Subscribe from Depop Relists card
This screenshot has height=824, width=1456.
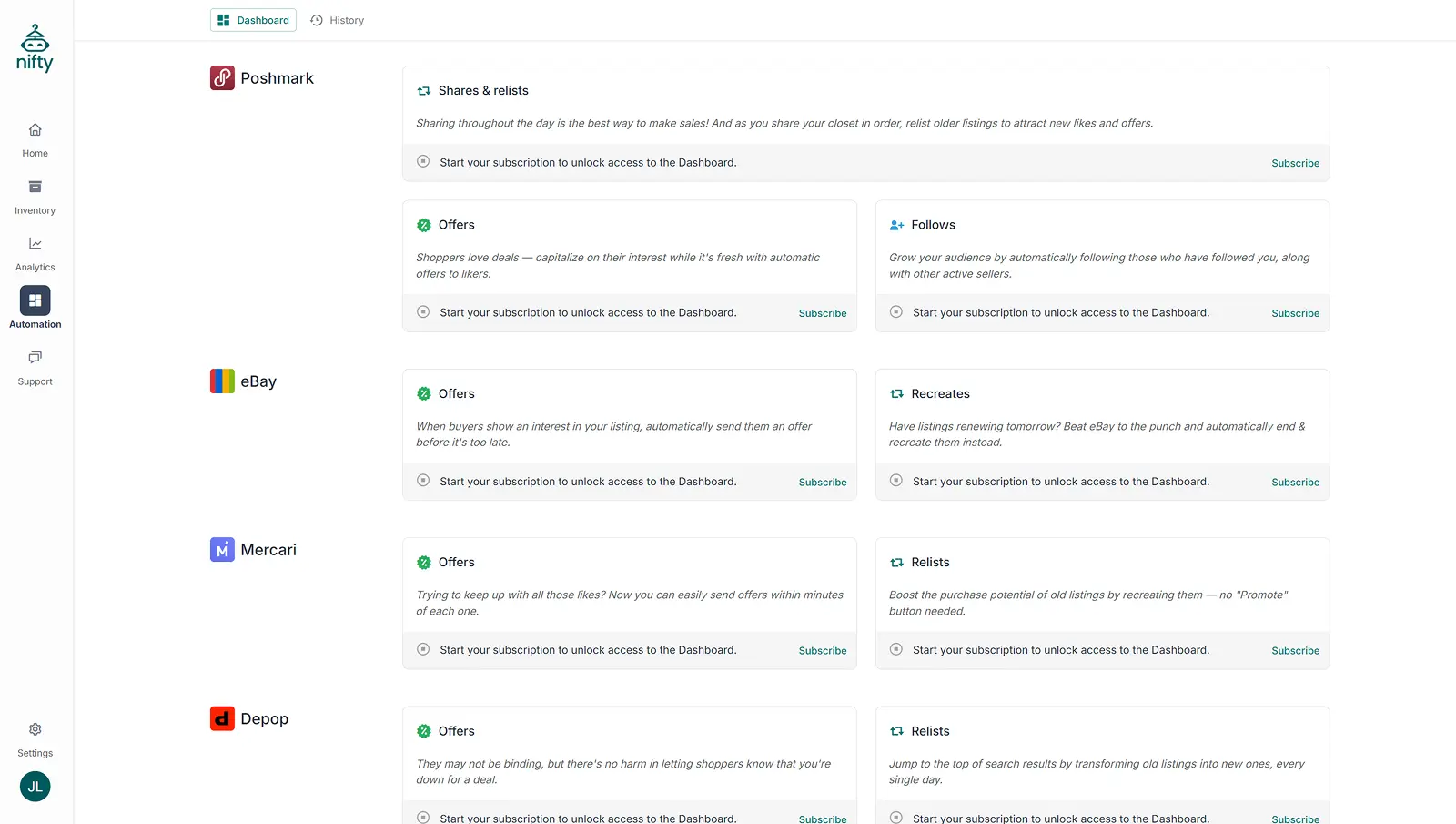(x=1295, y=819)
